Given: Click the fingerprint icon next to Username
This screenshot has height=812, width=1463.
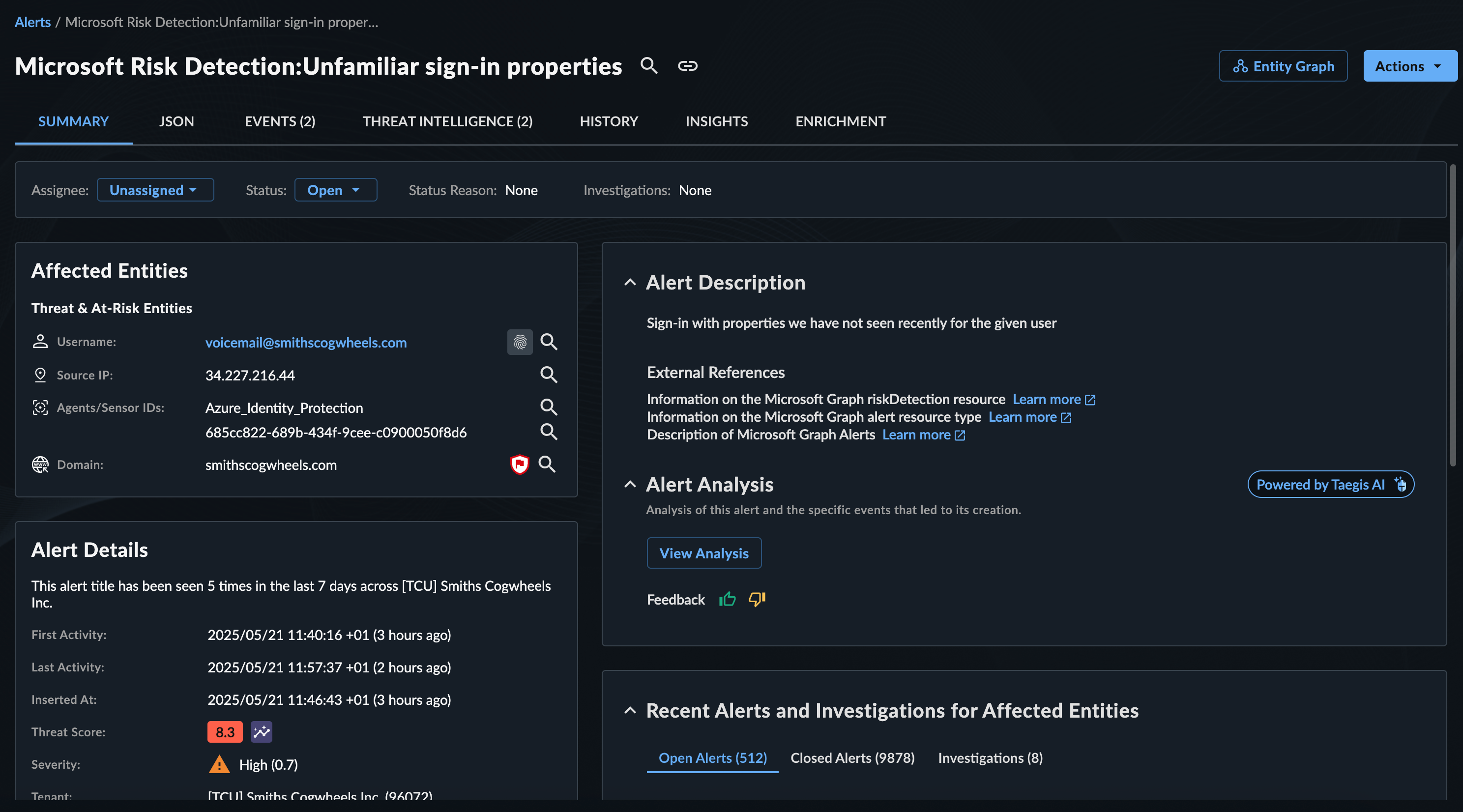Looking at the screenshot, I should pyautogui.click(x=520, y=342).
